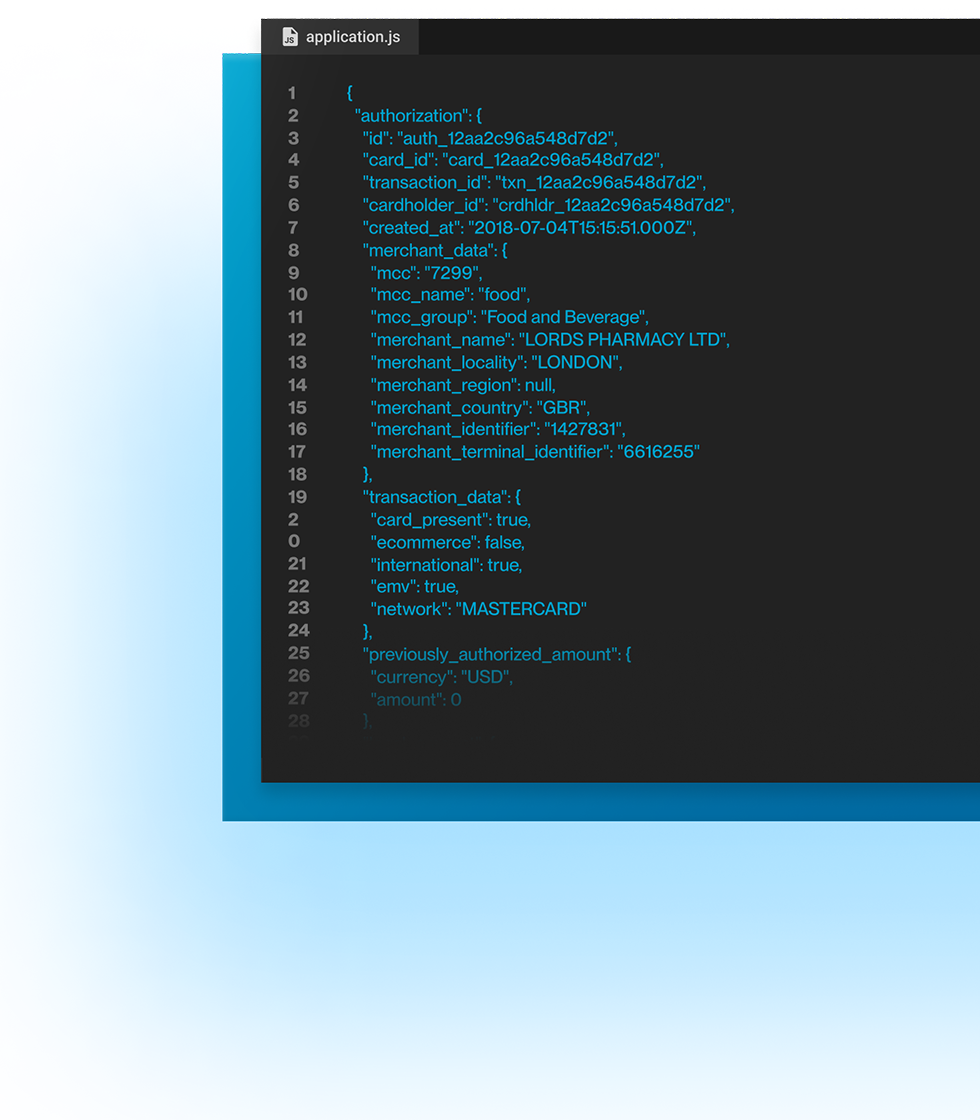This screenshot has height=1120, width=980.
Task: Click the "previously_authorized_amount" line
Action: 496,655
